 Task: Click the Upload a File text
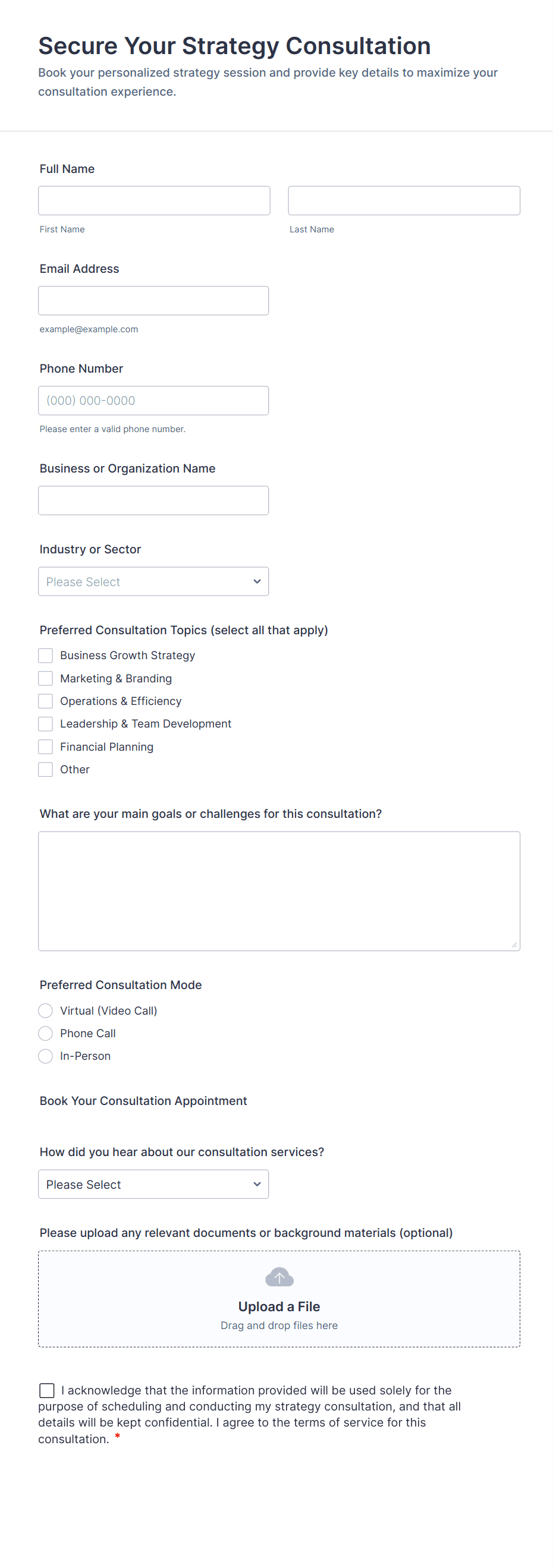[279, 1306]
